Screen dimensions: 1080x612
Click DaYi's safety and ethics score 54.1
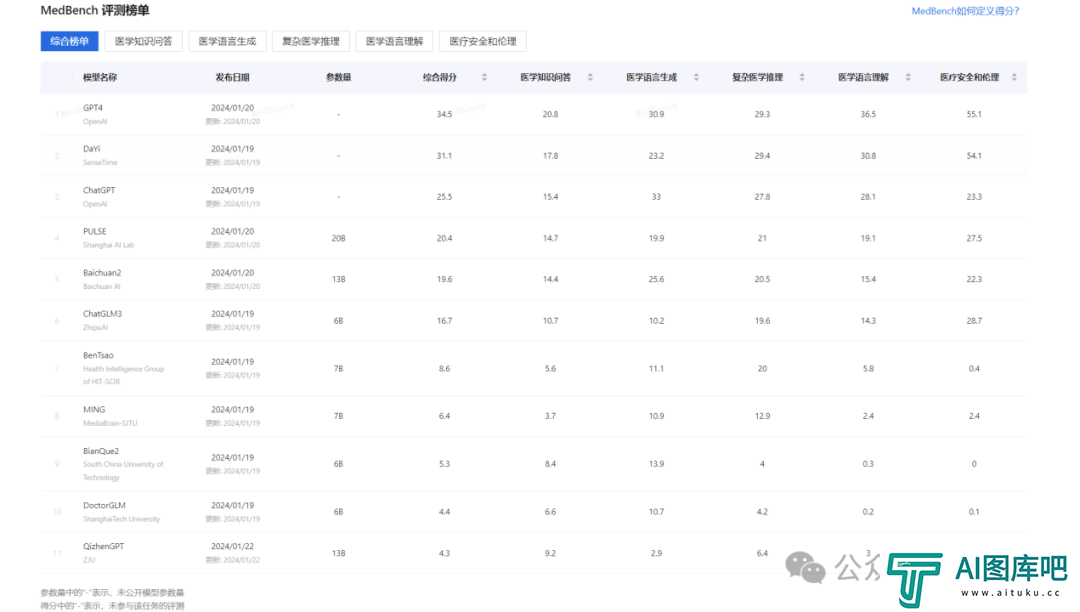coord(974,156)
